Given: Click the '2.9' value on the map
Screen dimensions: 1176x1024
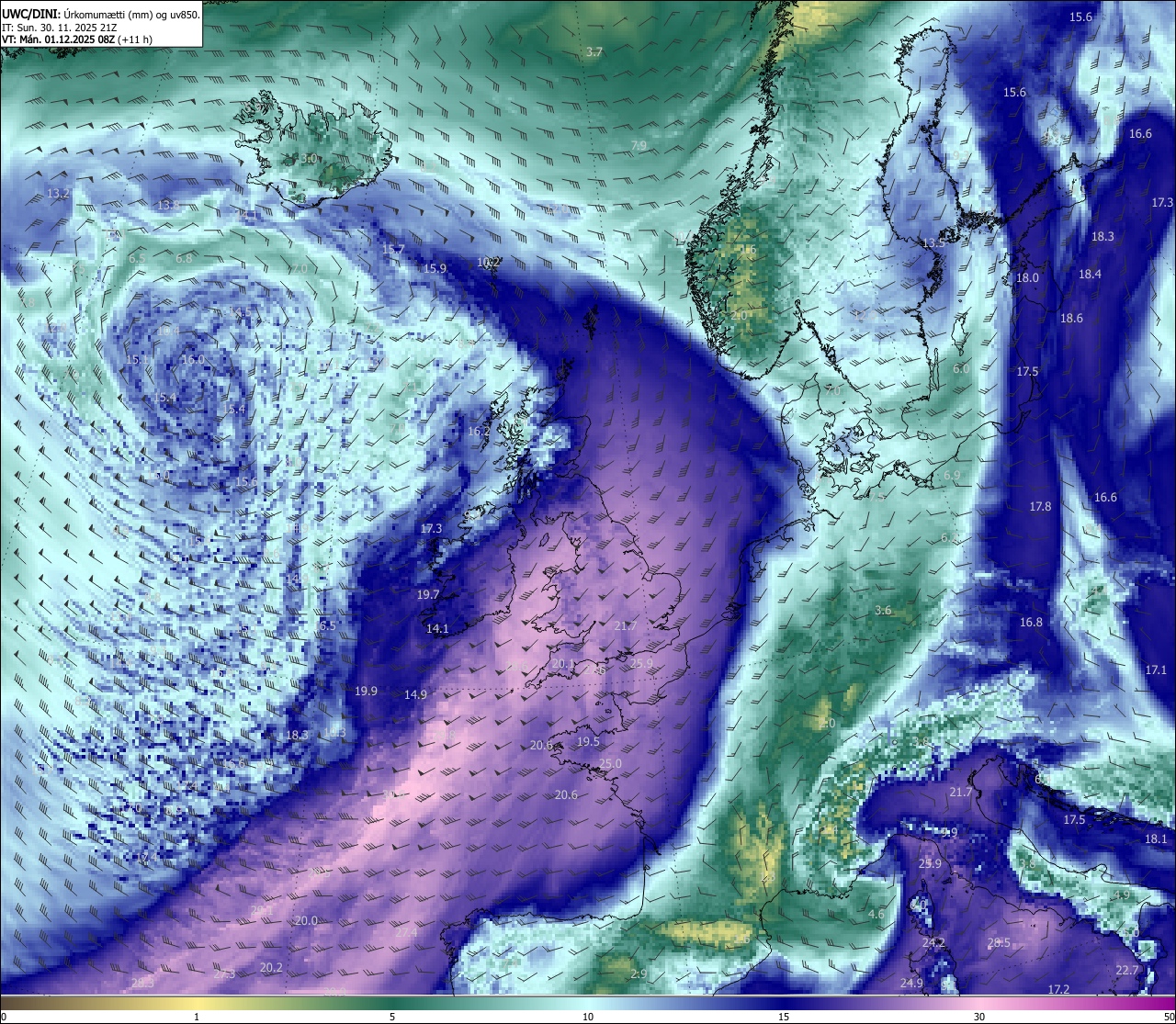Looking at the screenshot, I should click(639, 974).
